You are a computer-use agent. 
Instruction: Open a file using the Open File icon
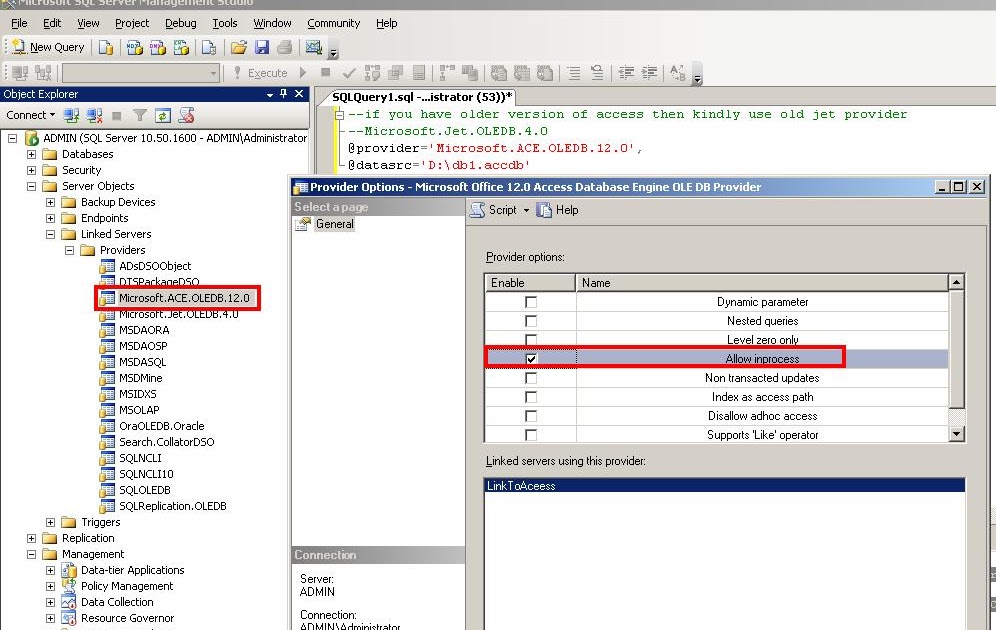(238, 47)
